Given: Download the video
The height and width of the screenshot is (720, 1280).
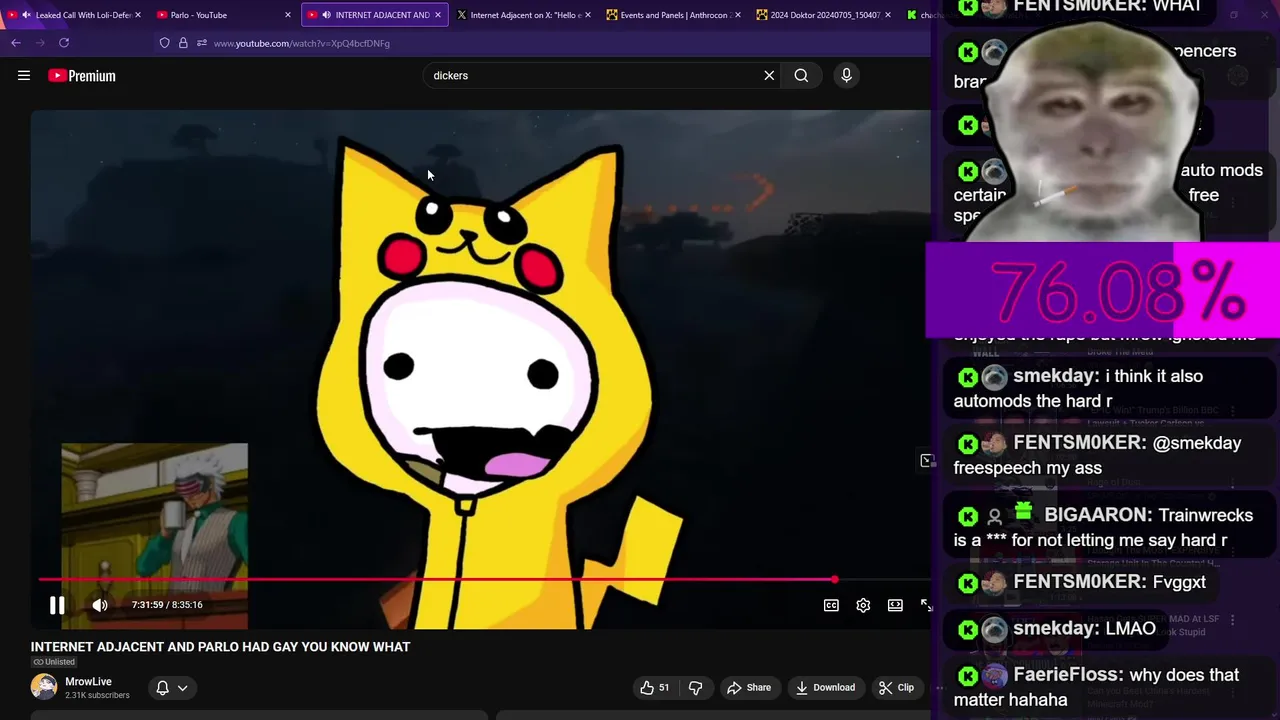Looking at the screenshot, I should (x=825, y=687).
